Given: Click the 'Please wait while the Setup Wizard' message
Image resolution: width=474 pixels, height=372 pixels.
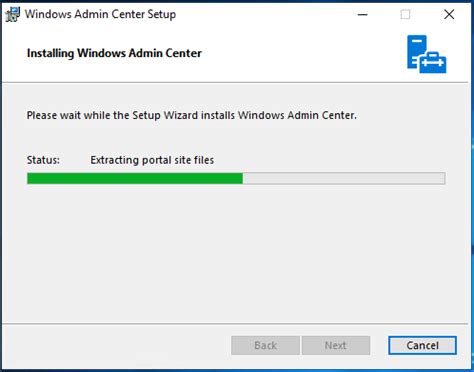Looking at the screenshot, I should (192, 115).
